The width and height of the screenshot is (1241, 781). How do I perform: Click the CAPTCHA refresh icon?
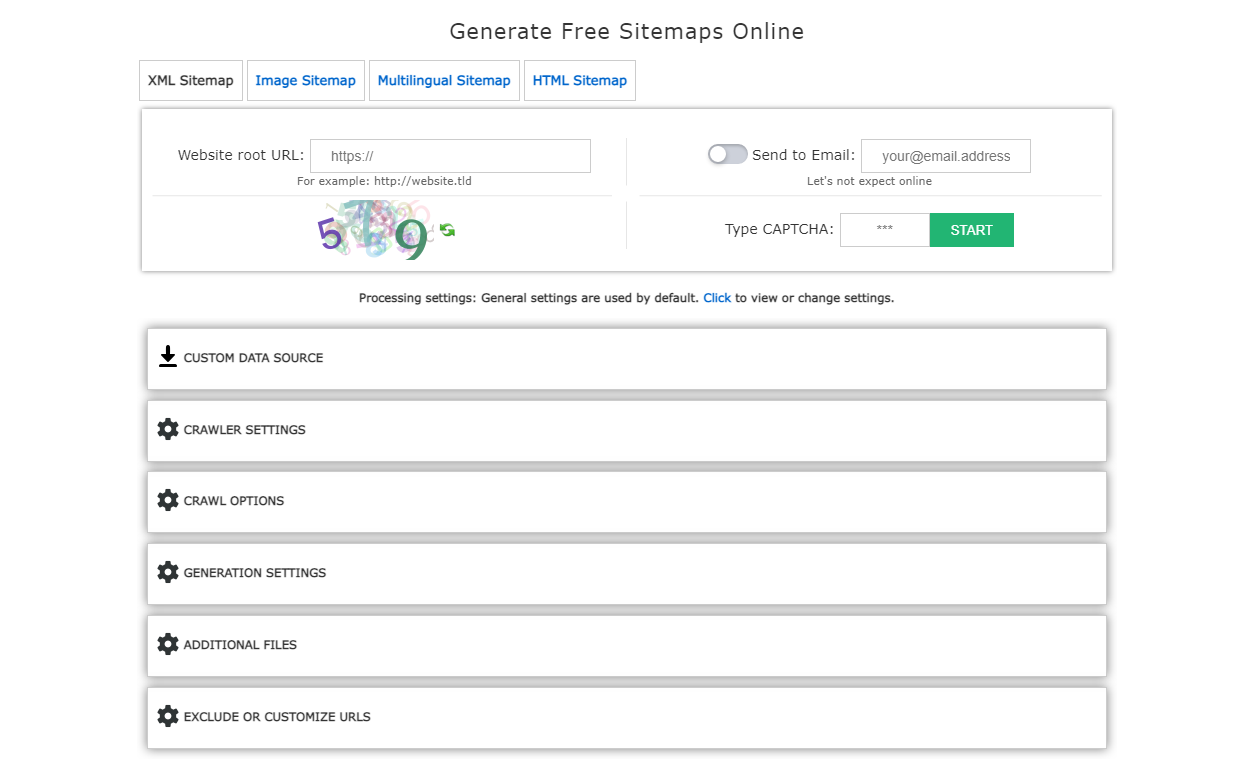click(x=447, y=230)
